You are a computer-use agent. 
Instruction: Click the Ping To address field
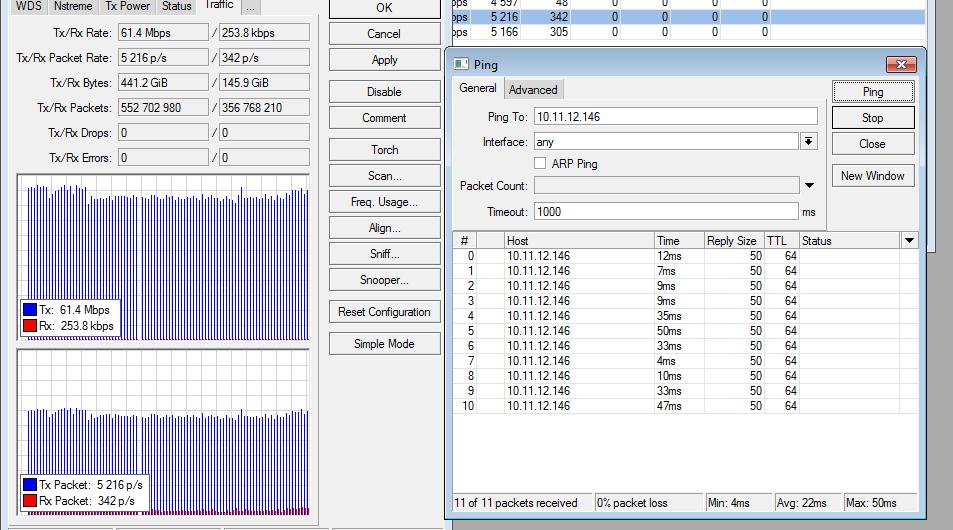tap(675, 117)
